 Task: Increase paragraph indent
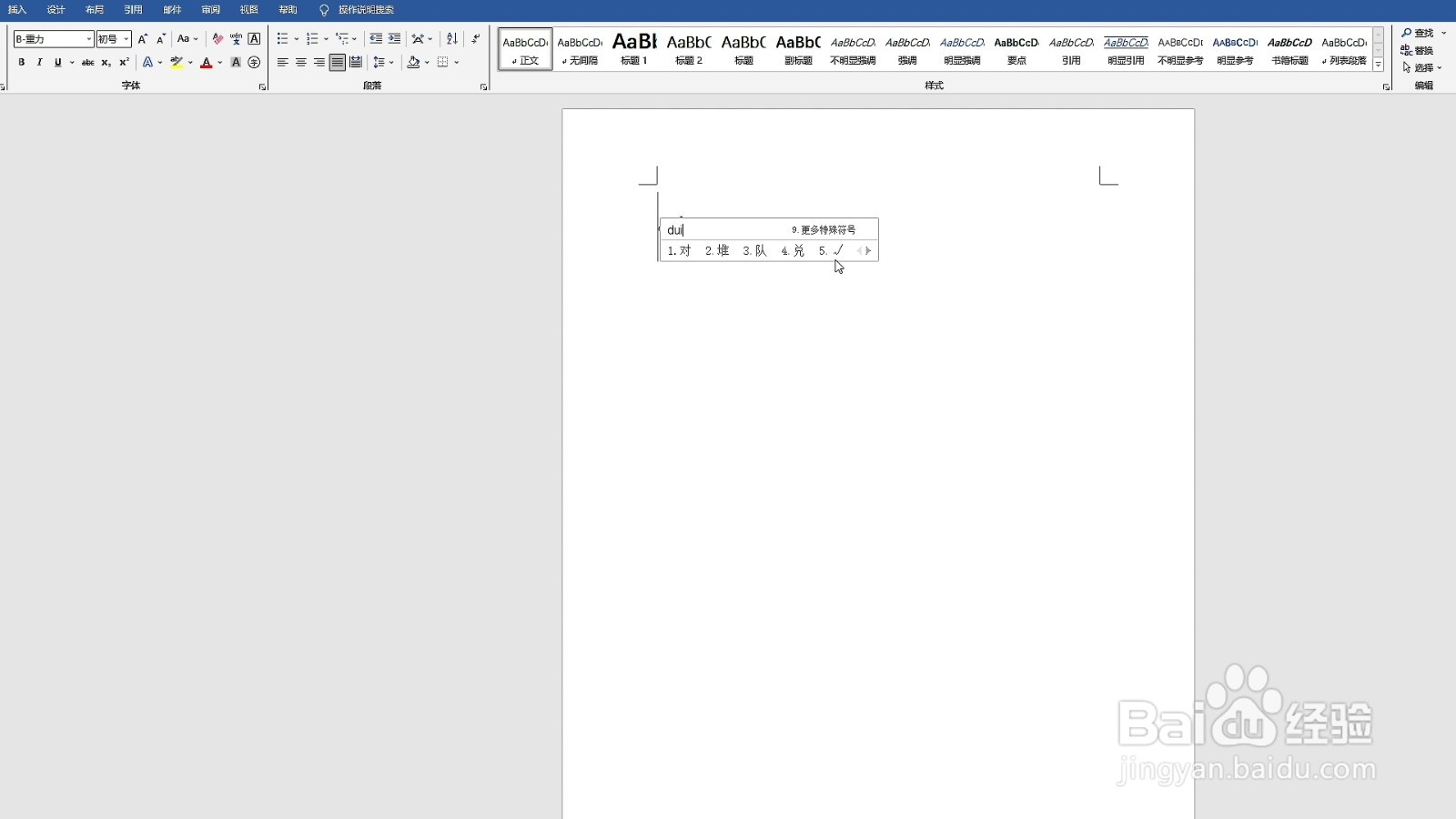[x=394, y=39]
